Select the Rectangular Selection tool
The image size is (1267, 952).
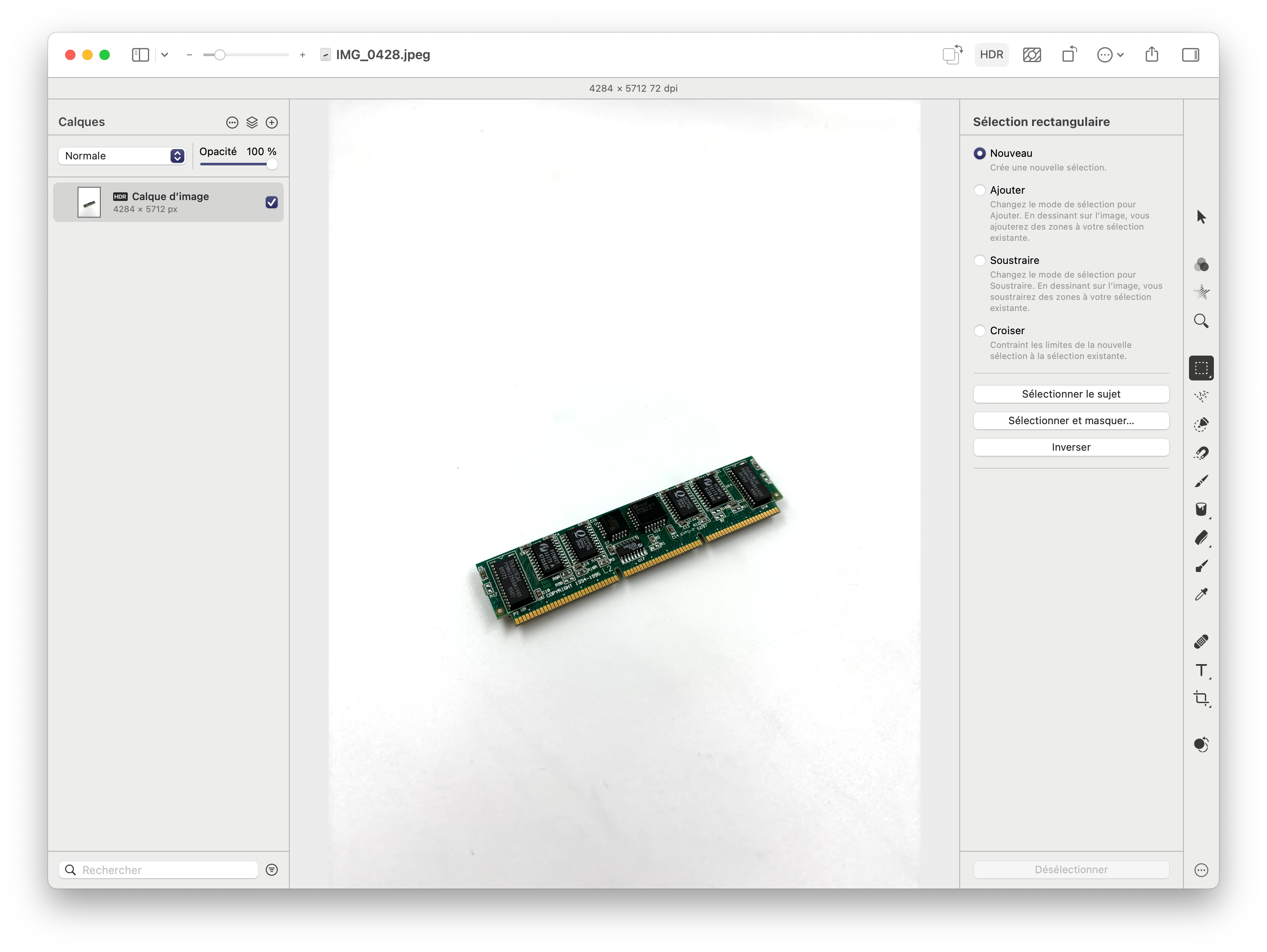click(1201, 368)
